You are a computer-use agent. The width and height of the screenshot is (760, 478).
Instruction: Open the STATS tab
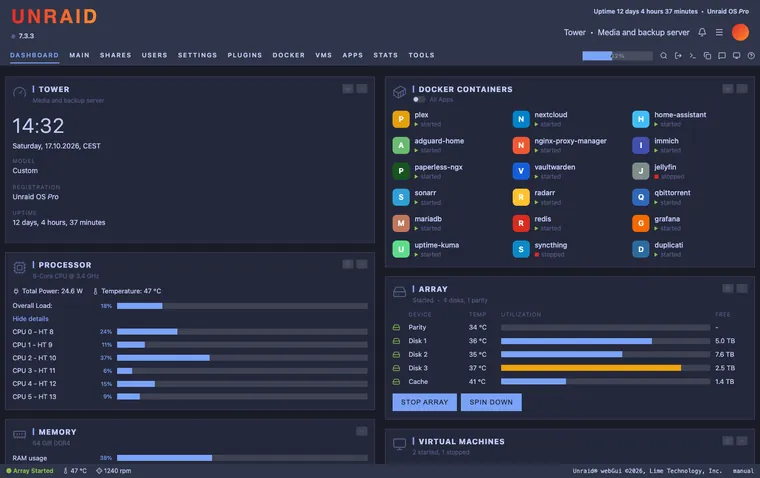tap(386, 55)
